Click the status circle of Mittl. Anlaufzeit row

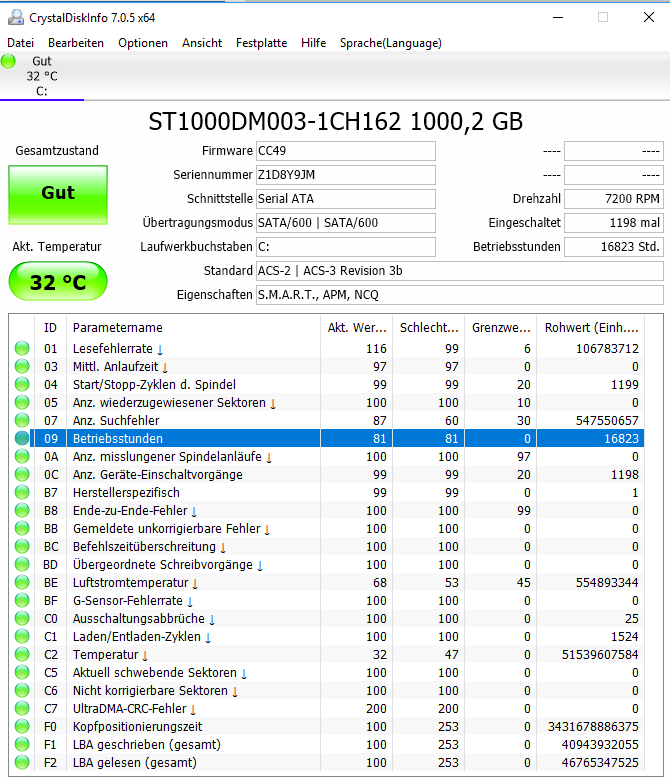click(x=22, y=367)
